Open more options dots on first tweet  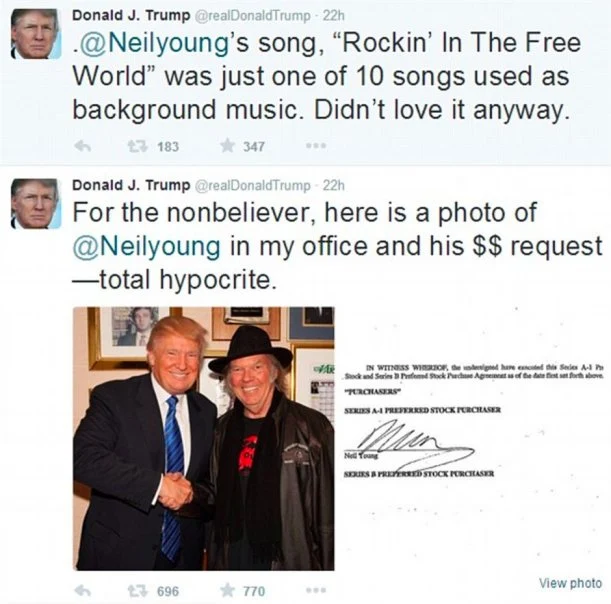(x=316, y=146)
